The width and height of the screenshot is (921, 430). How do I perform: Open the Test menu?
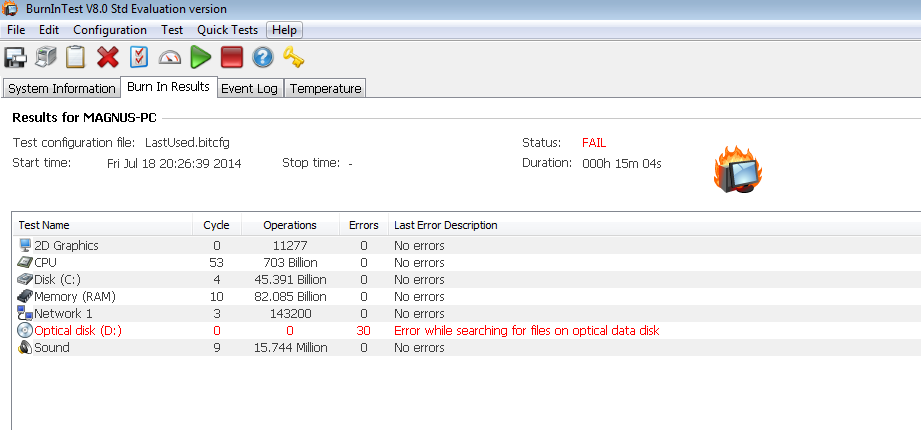[x=172, y=30]
